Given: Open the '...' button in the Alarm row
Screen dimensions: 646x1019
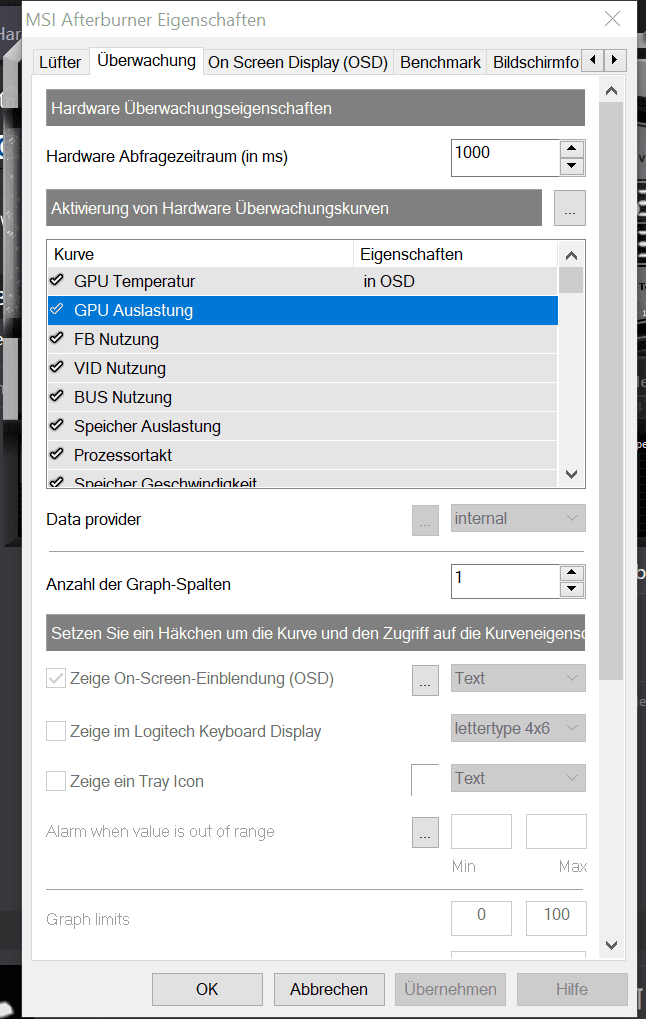Looking at the screenshot, I should click(425, 832).
